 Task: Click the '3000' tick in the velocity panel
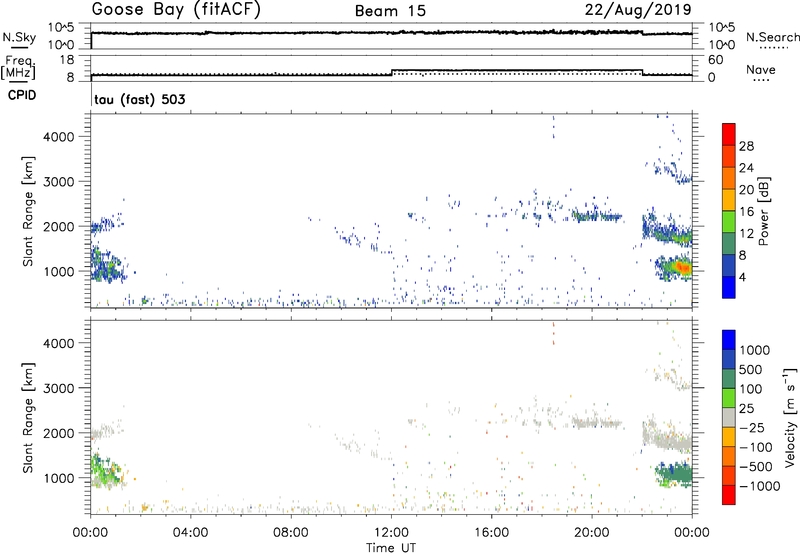coord(59,388)
